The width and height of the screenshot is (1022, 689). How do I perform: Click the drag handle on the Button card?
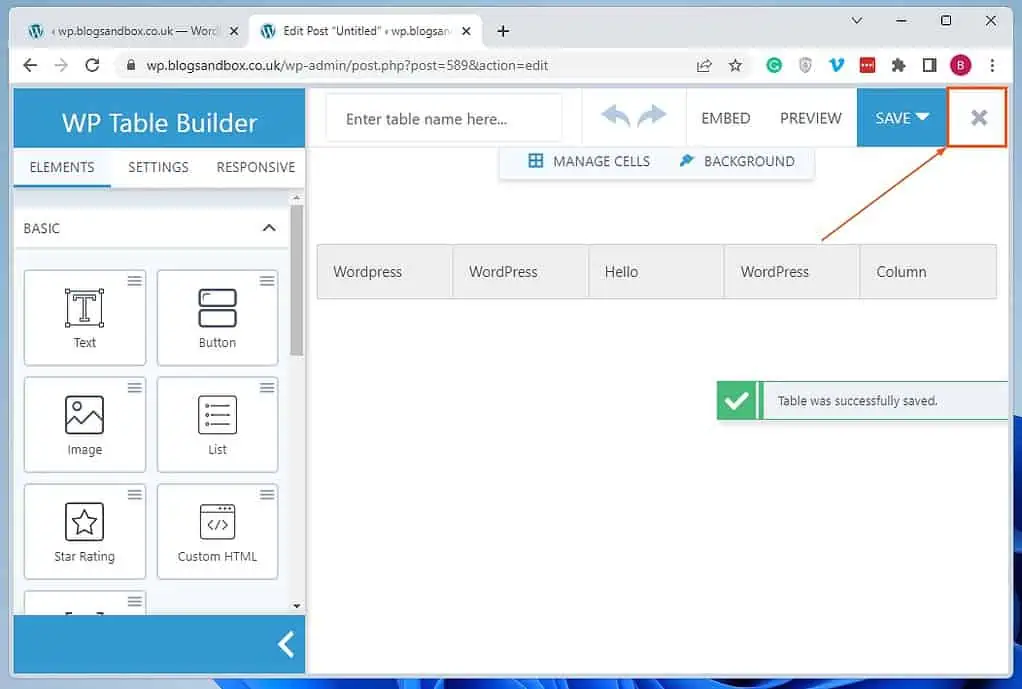pos(267,281)
